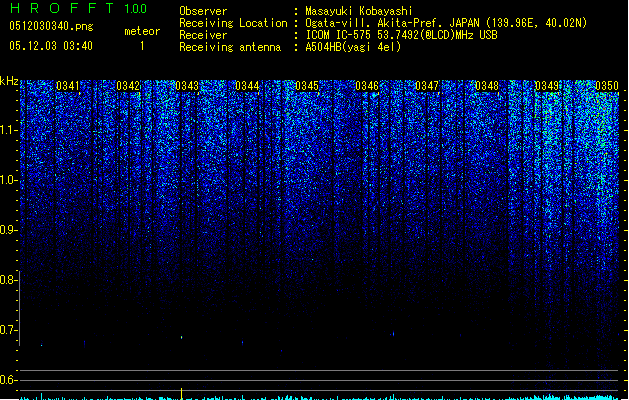The height and width of the screenshot is (400, 629).
Task: Click the 'meteor' count label
Action: point(142,31)
